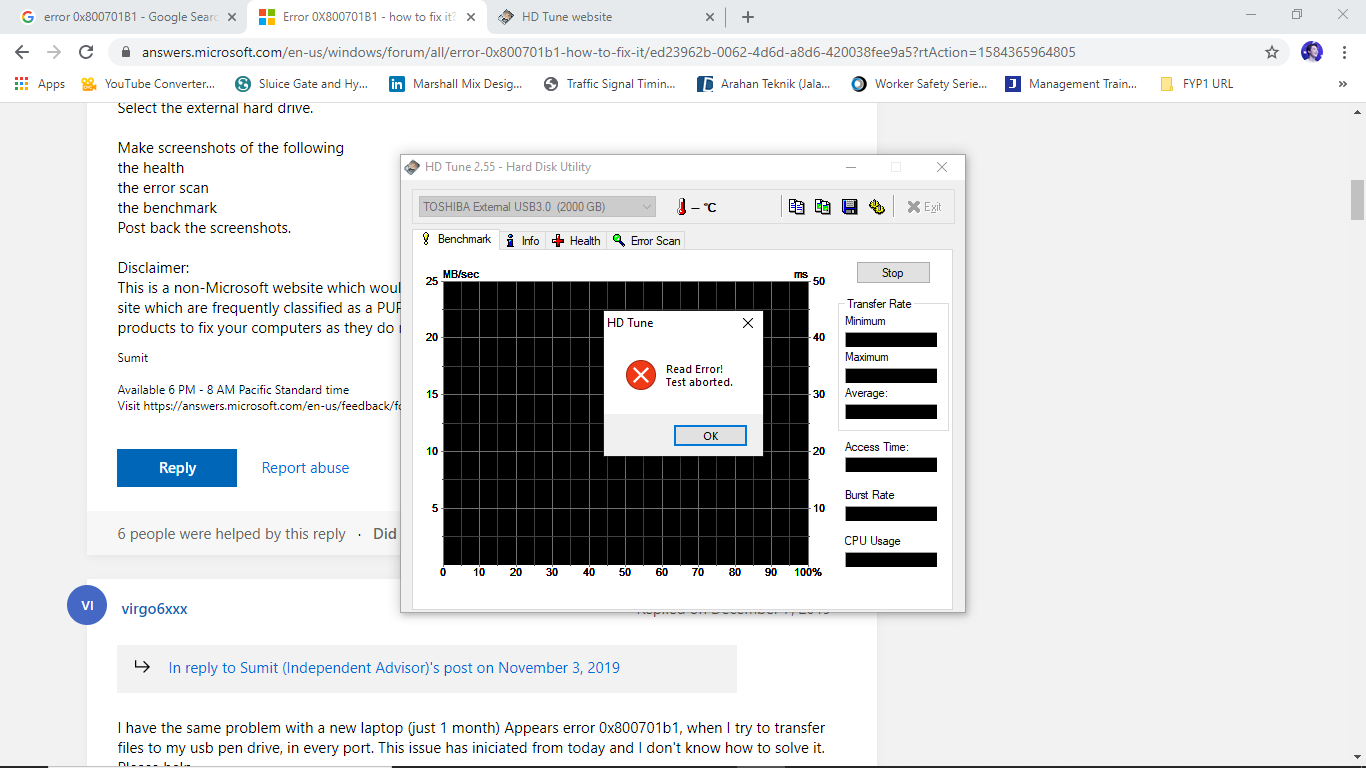This screenshot has width=1366, height=768.
Task: Copy benchmark info to clipboard icon
Action: 797,207
